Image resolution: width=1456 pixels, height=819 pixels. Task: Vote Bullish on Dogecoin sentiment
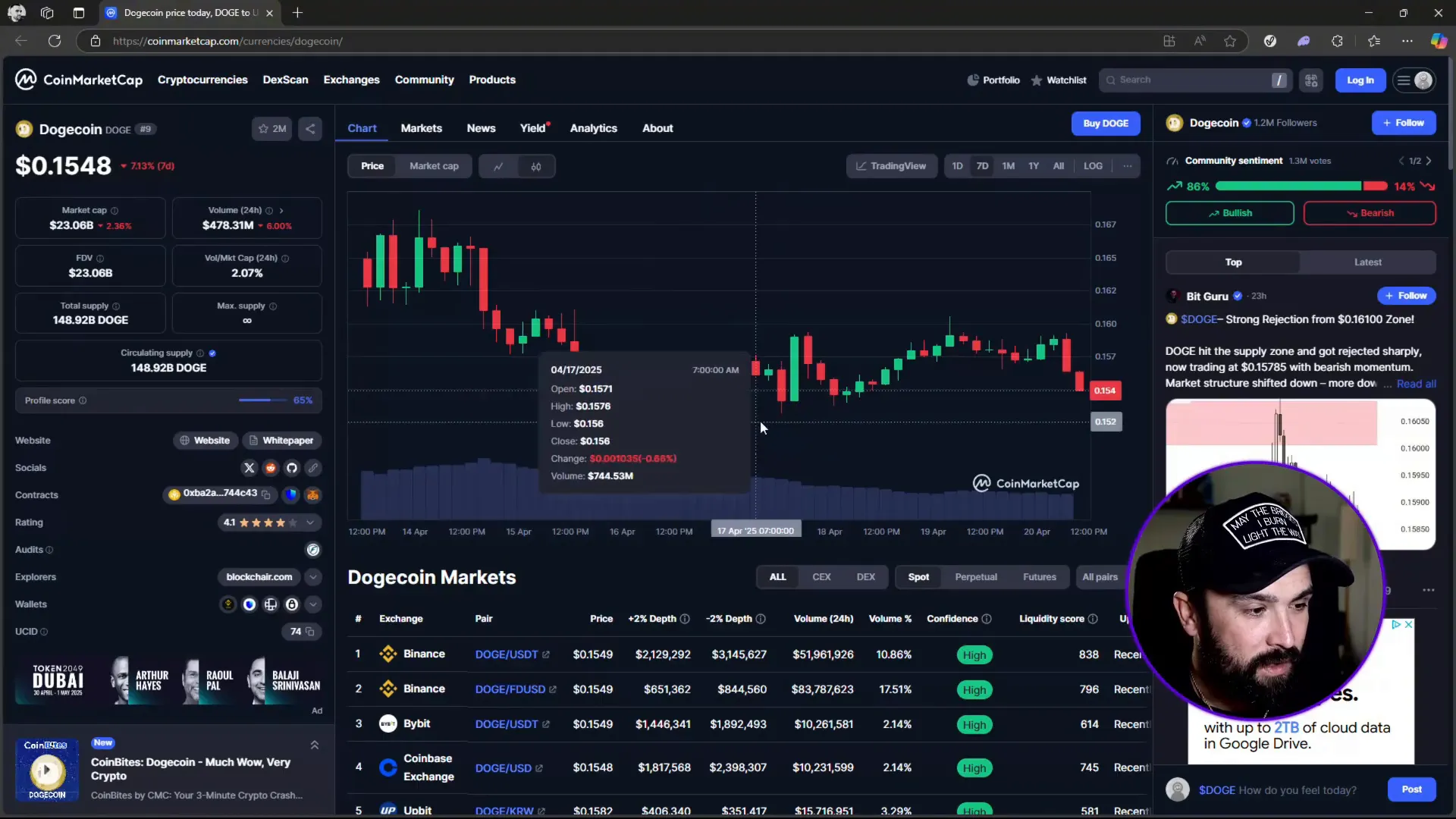(1229, 213)
